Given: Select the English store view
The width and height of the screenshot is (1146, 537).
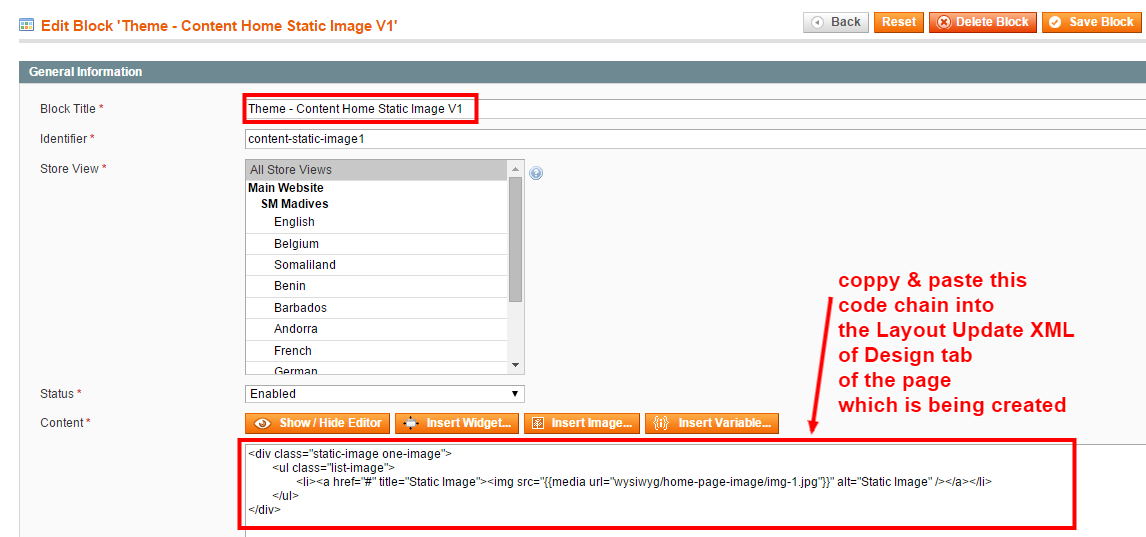Looking at the screenshot, I should coord(376,221).
